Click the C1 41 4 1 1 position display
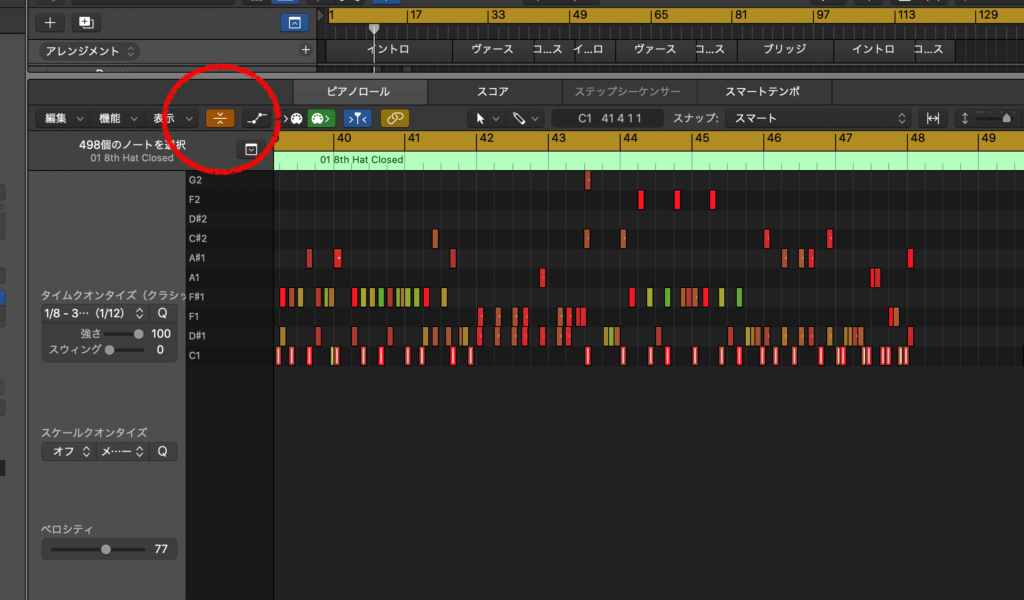The width and height of the screenshot is (1024, 600). click(x=608, y=118)
